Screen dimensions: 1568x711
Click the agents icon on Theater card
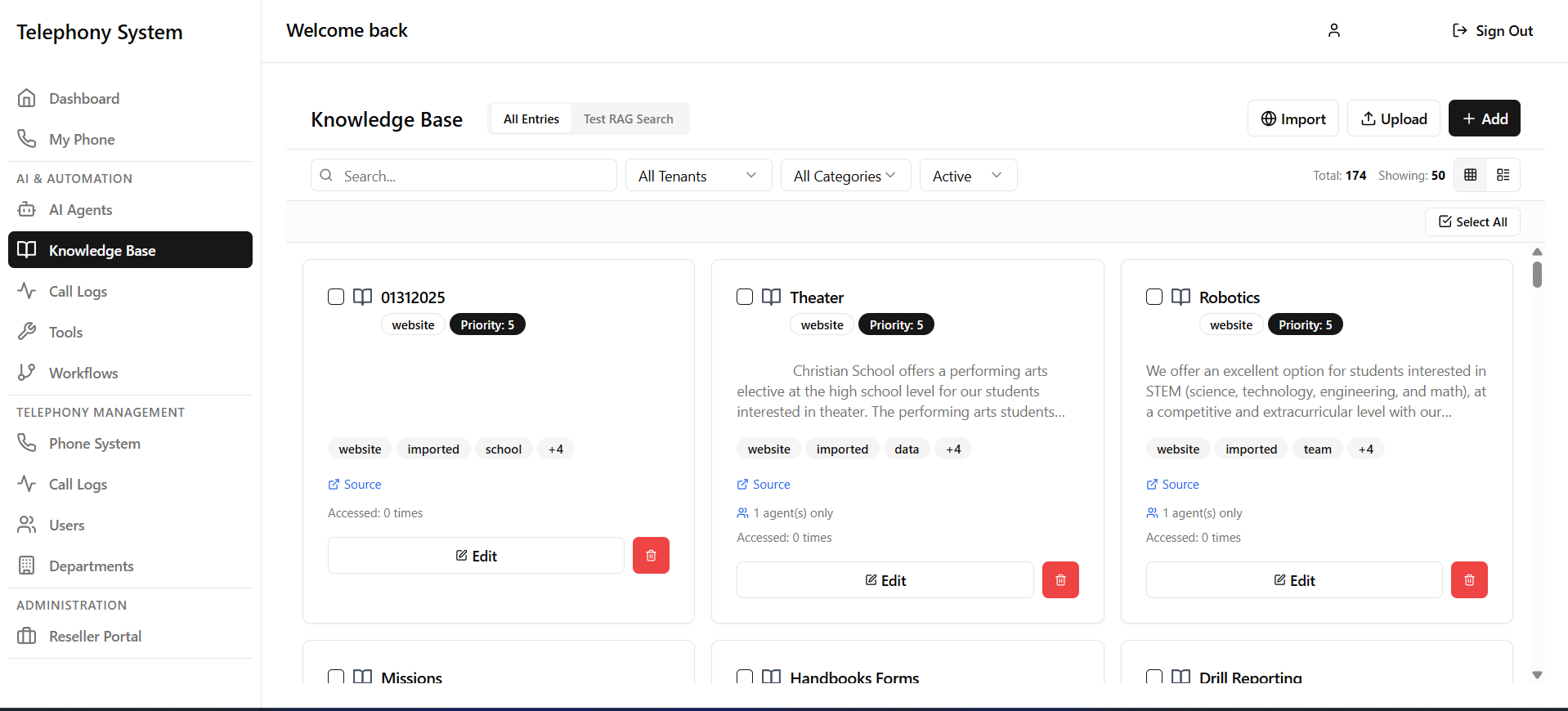742,513
